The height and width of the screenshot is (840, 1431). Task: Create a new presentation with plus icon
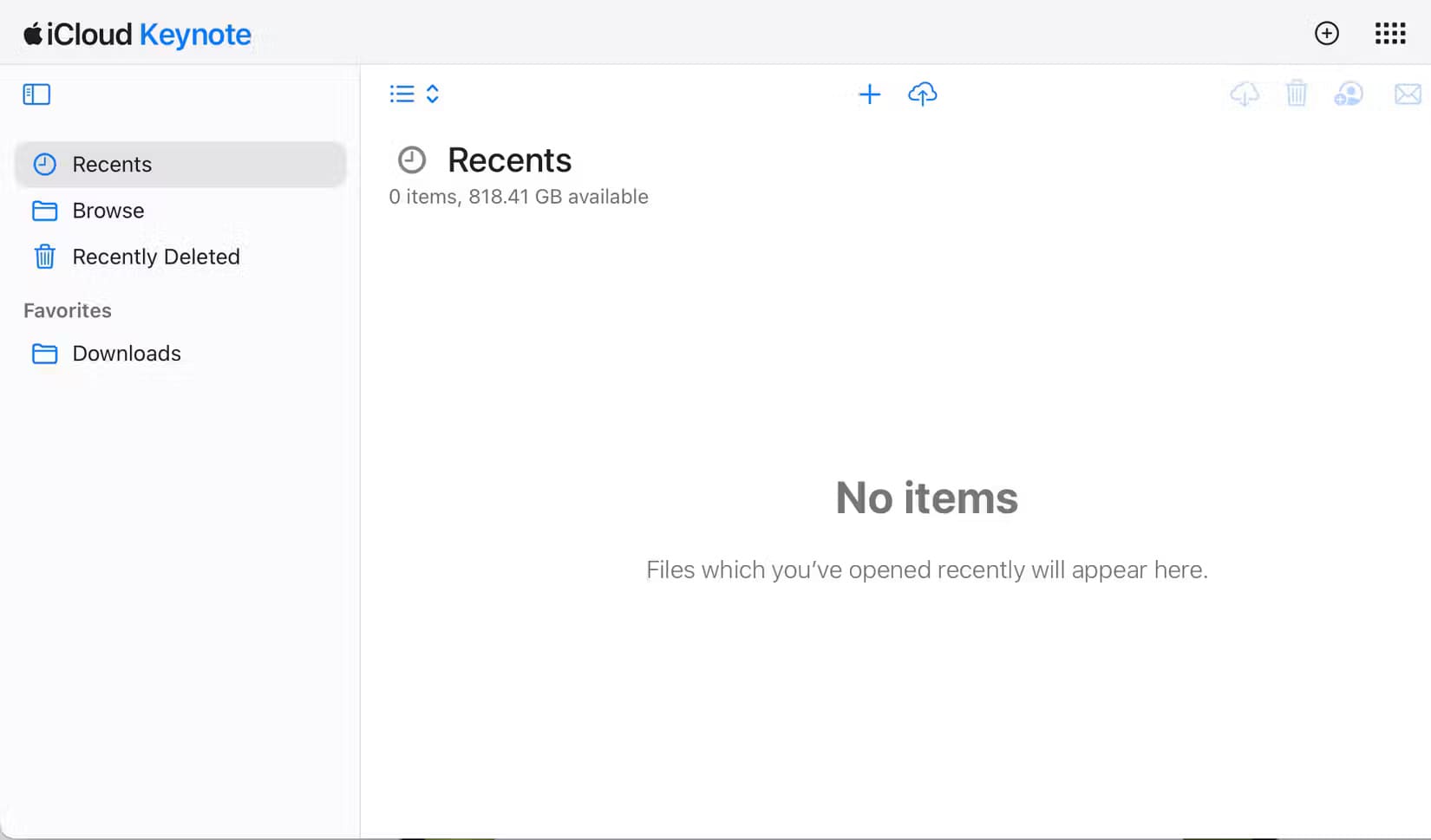click(x=869, y=94)
